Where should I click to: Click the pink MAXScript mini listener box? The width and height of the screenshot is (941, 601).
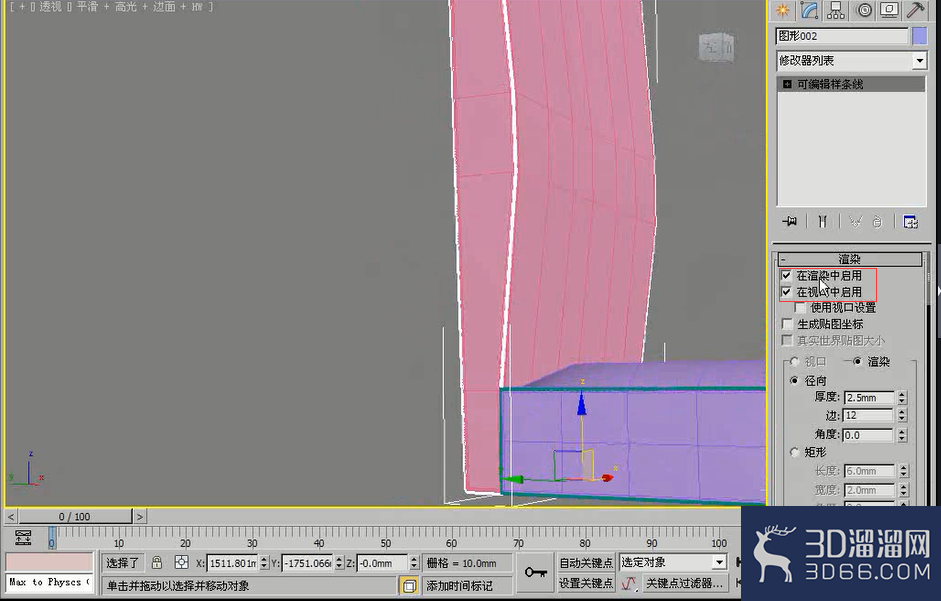click(50, 562)
